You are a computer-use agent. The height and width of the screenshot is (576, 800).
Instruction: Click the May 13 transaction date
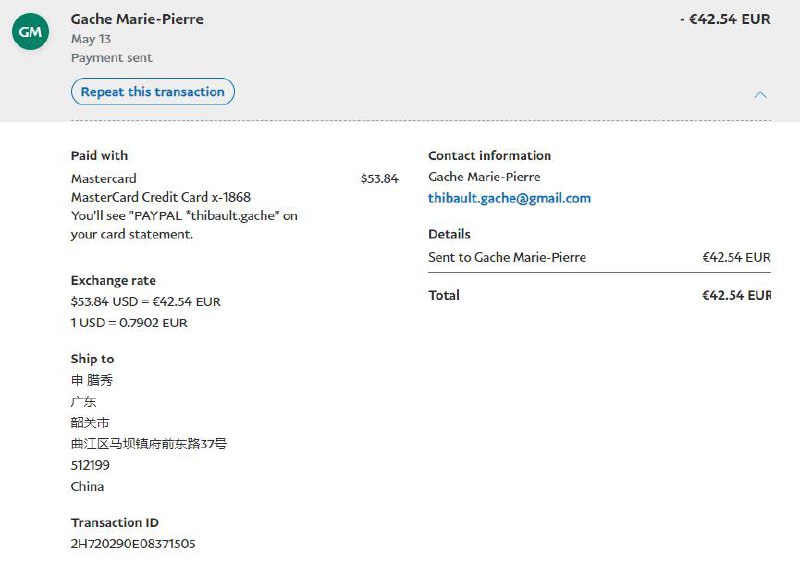coord(90,39)
